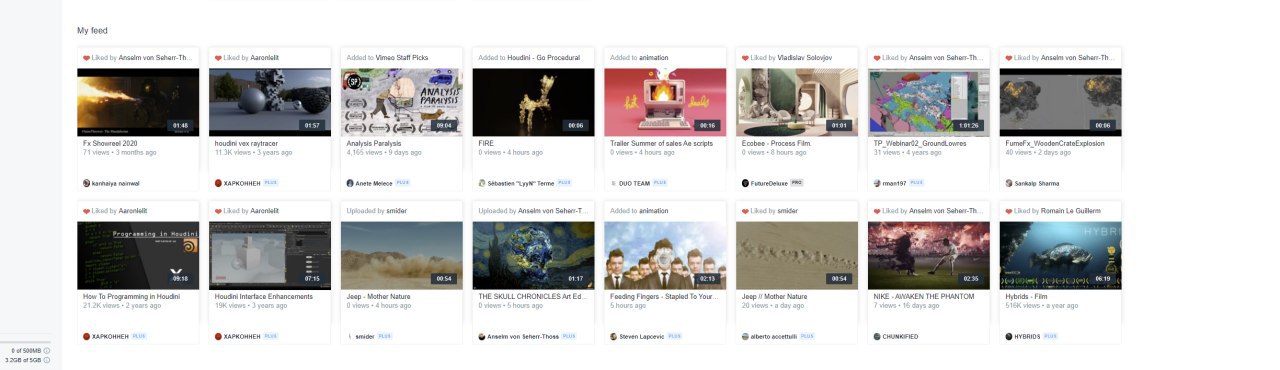Open uploader name DUO TEAM
Screen dimensions: 1280x370
(x=634, y=183)
